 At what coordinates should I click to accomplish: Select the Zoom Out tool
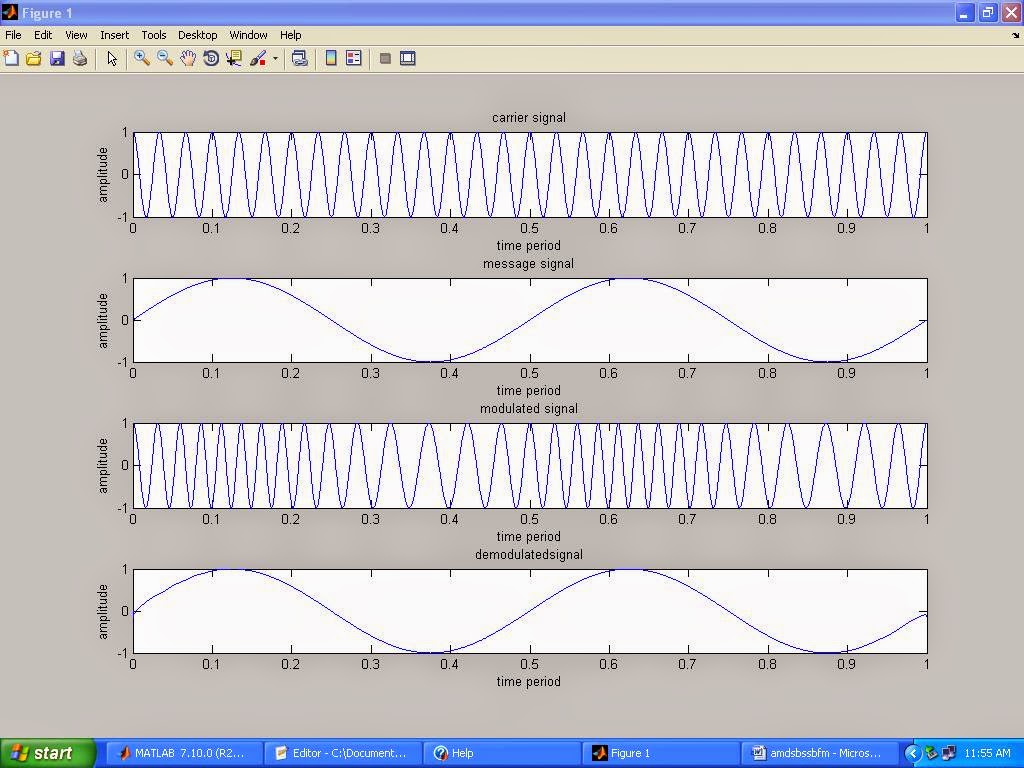tap(164, 58)
